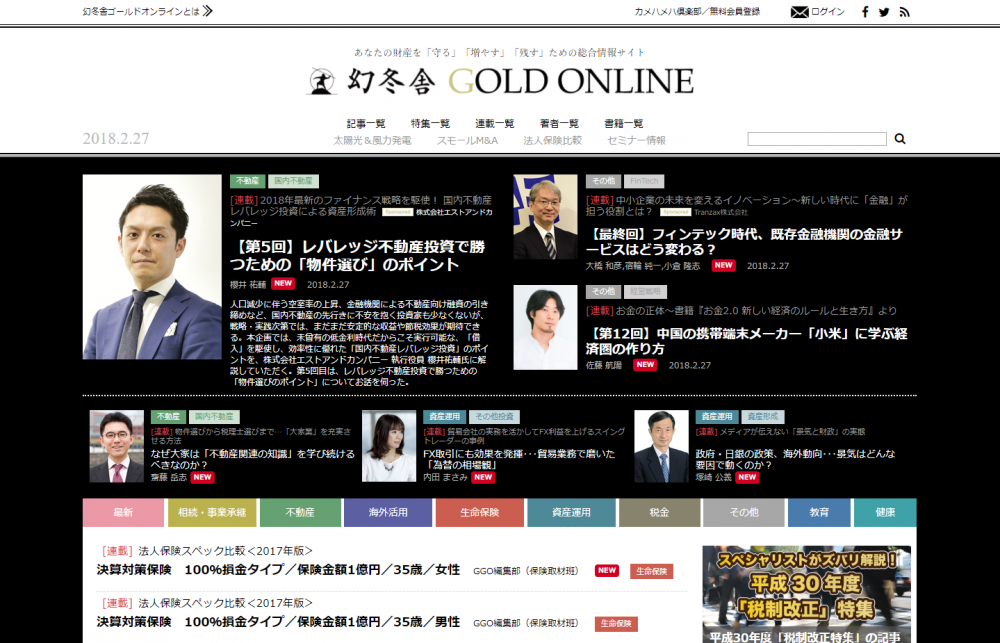Open 決算対策保険 35歳／男性 article
Viewport: 1000px width, 643px height.
(x=279, y=622)
